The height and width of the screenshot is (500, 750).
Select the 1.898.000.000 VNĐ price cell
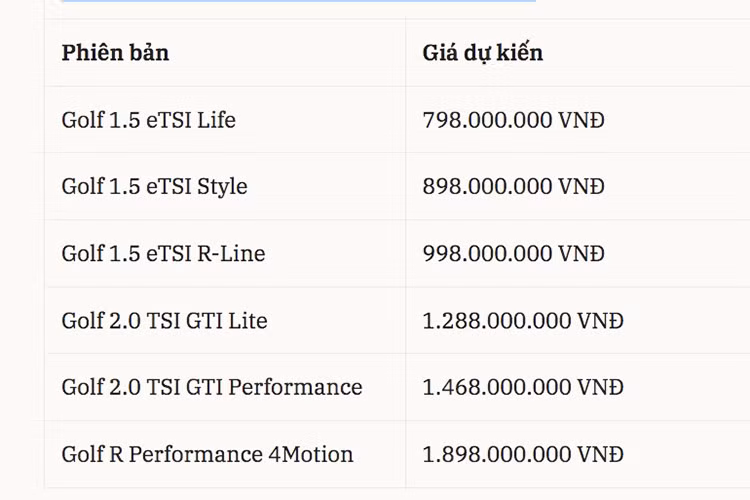click(x=523, y=454)
